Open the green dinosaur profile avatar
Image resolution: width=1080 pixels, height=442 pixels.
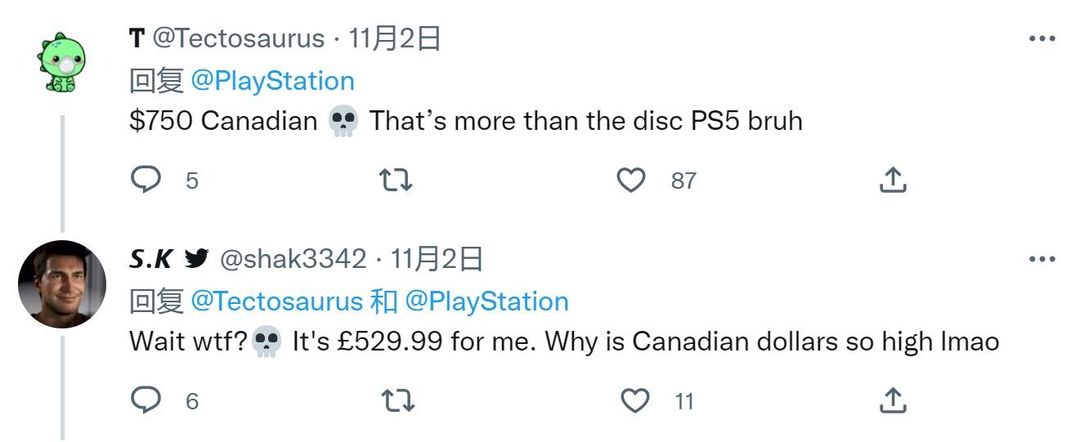pyautogui.click(x=62, y=62)
